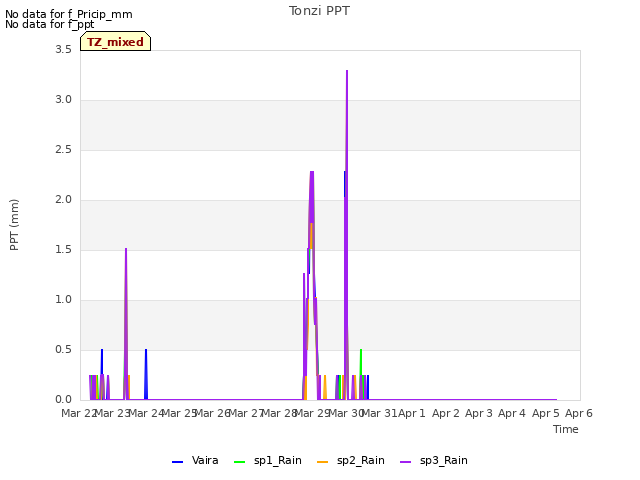The height and width of the screenshot is (480, 640).
Task: Click the green sp1_Rain legend color marker
Action: pyautogui.click(x=240, y=462)
